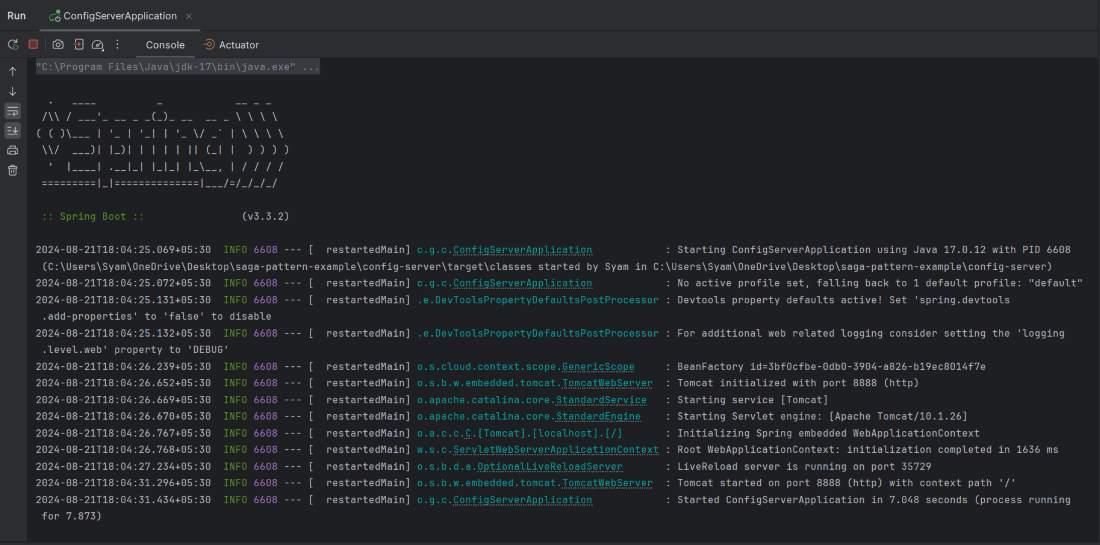Close the ConfigServerApplication run tab

[189, 16]
